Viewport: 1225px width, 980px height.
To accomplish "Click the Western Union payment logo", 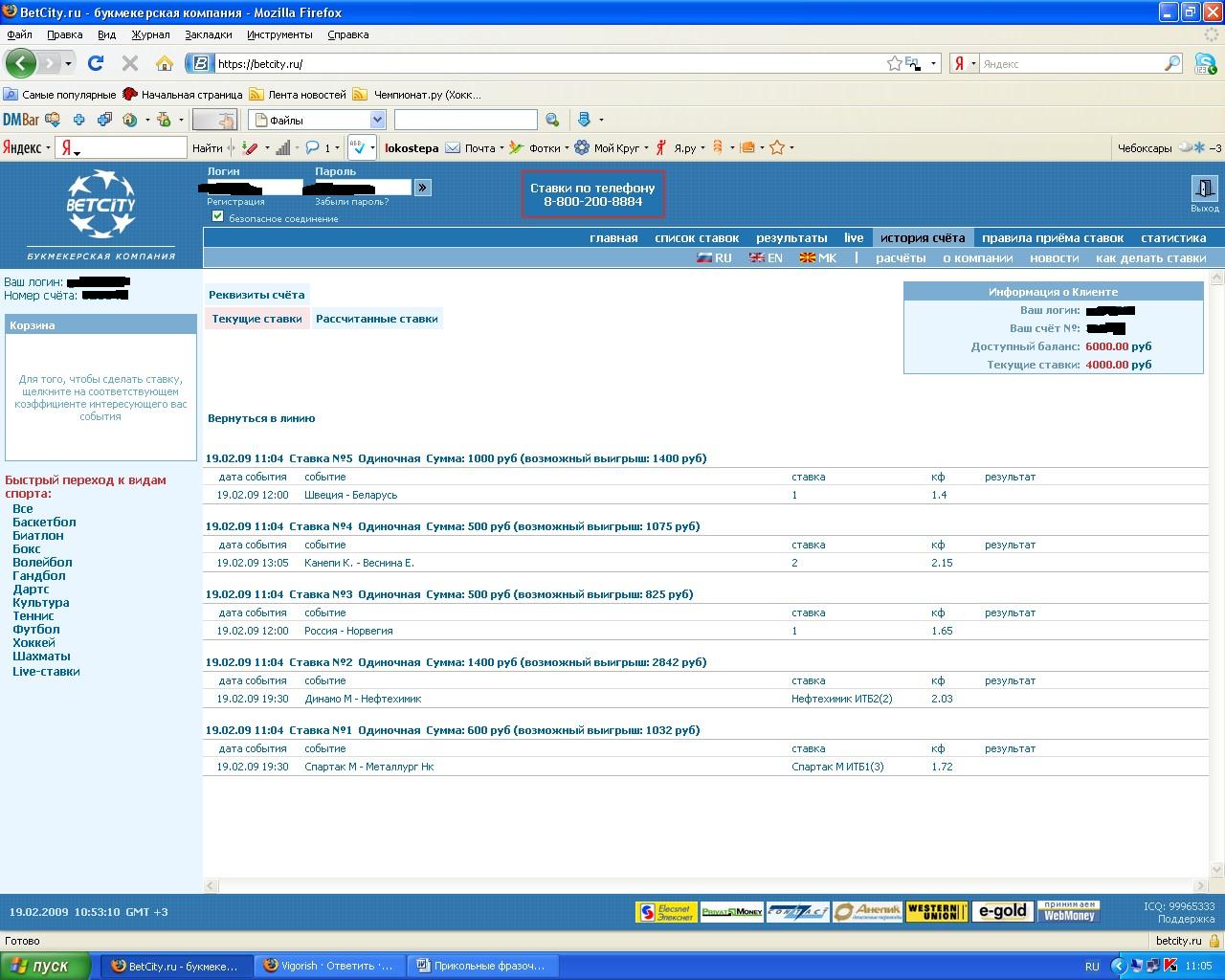I will point(937,911).
